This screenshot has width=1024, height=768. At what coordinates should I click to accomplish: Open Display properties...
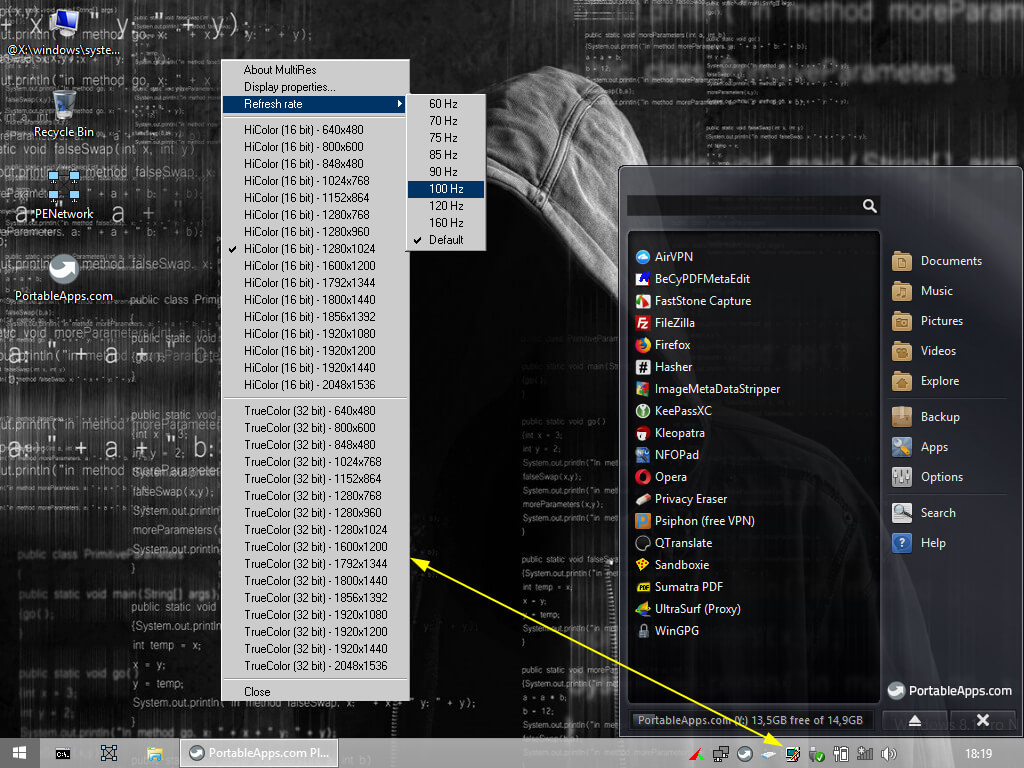coord(315,87)
